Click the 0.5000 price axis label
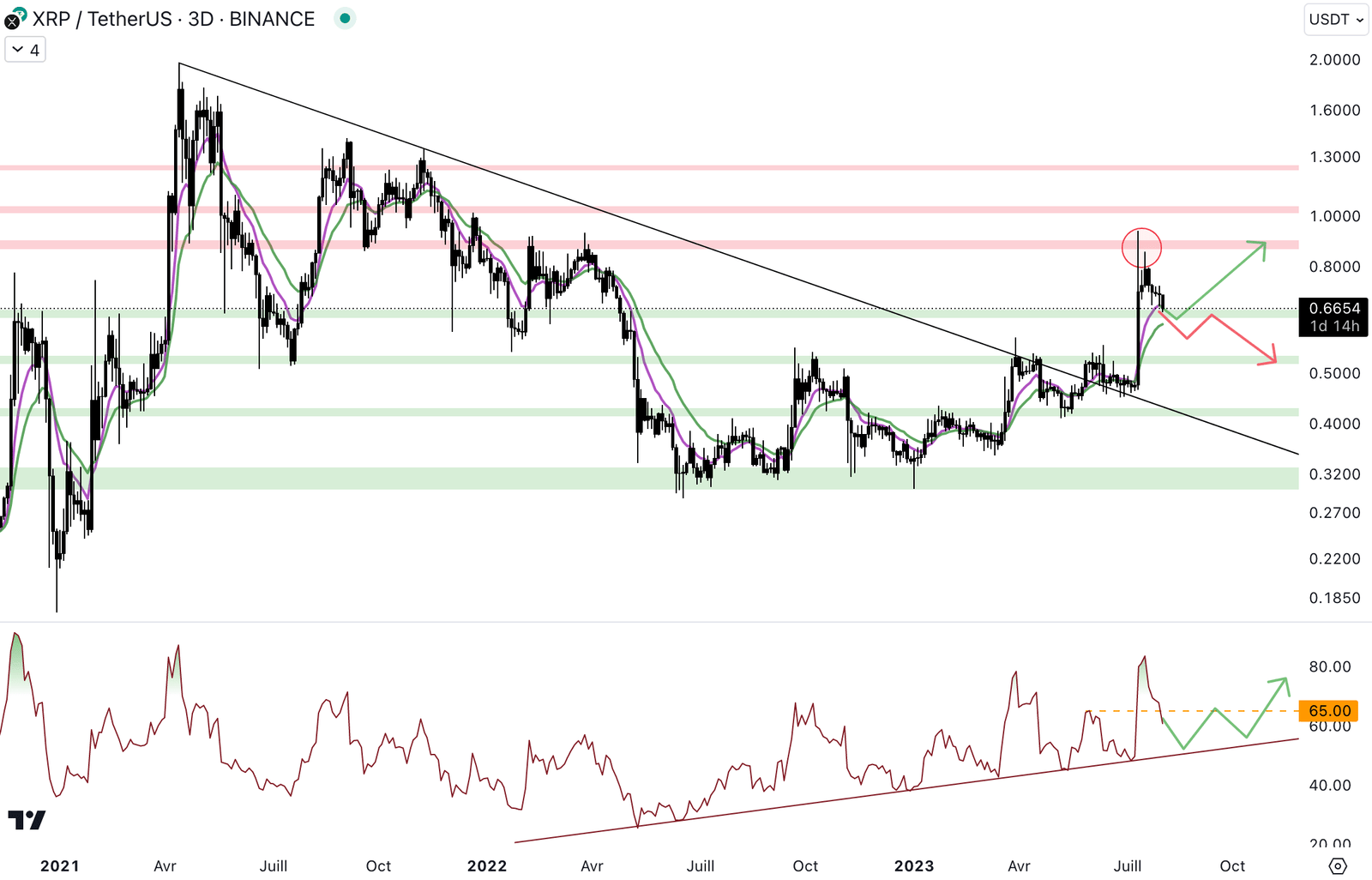This screenshot has height=880, width=1372. pos(1335,373)
